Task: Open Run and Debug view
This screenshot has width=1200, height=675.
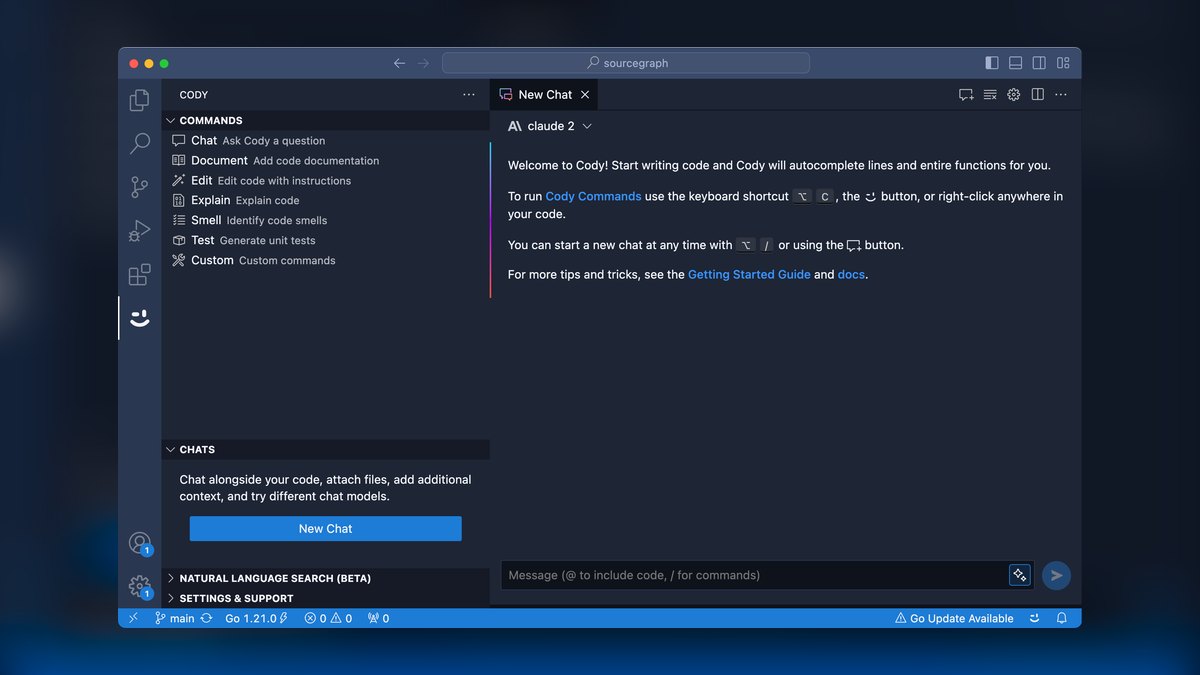Action: (140, 231)
